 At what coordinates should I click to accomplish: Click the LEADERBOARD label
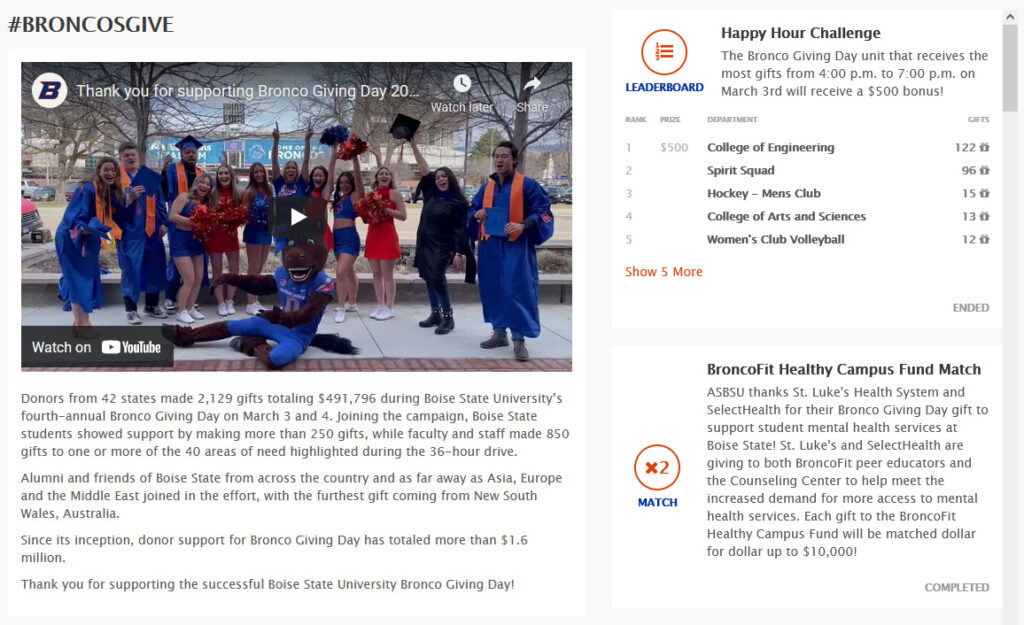click(664, 88)
